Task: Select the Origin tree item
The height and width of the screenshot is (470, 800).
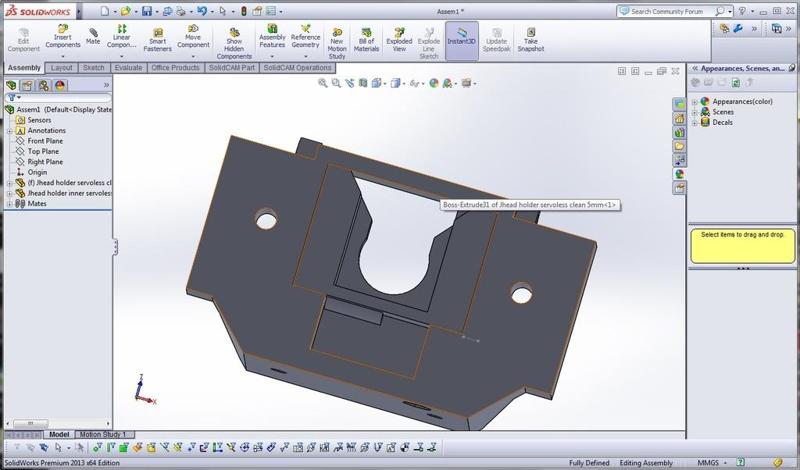Action: click(32, 172)
